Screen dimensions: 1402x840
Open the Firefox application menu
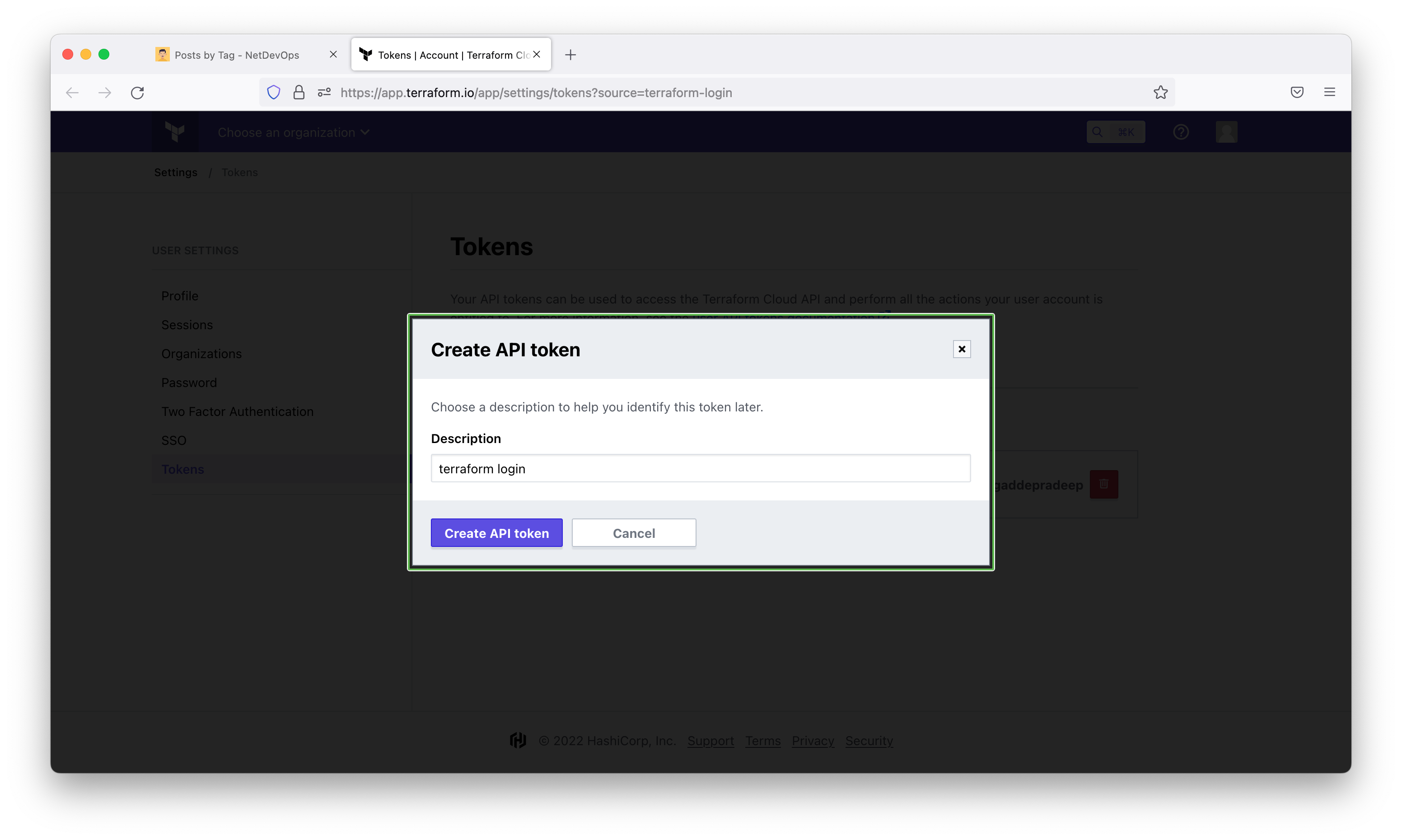[x=1330, y=92]
